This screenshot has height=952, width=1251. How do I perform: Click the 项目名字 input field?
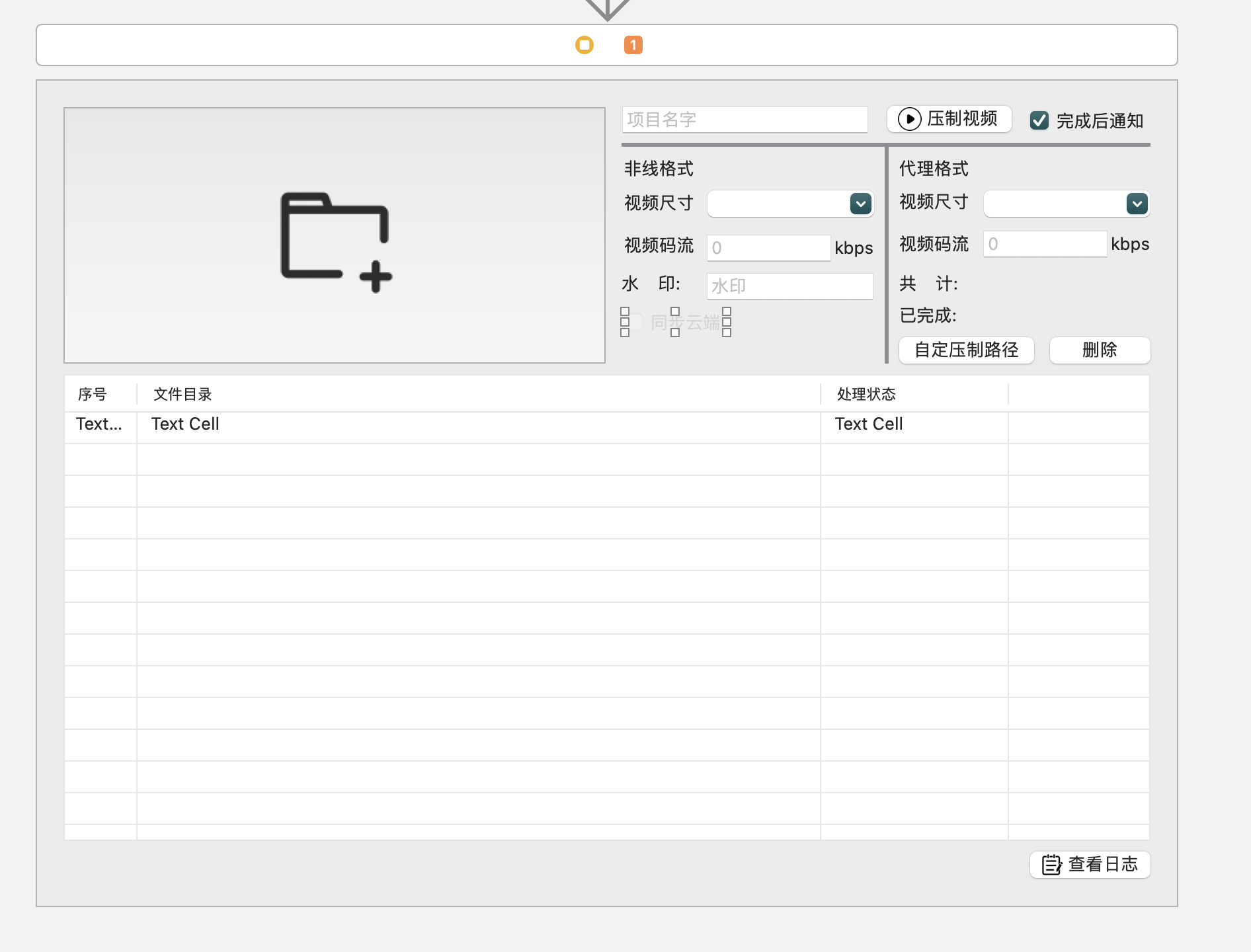coord(745,120)
